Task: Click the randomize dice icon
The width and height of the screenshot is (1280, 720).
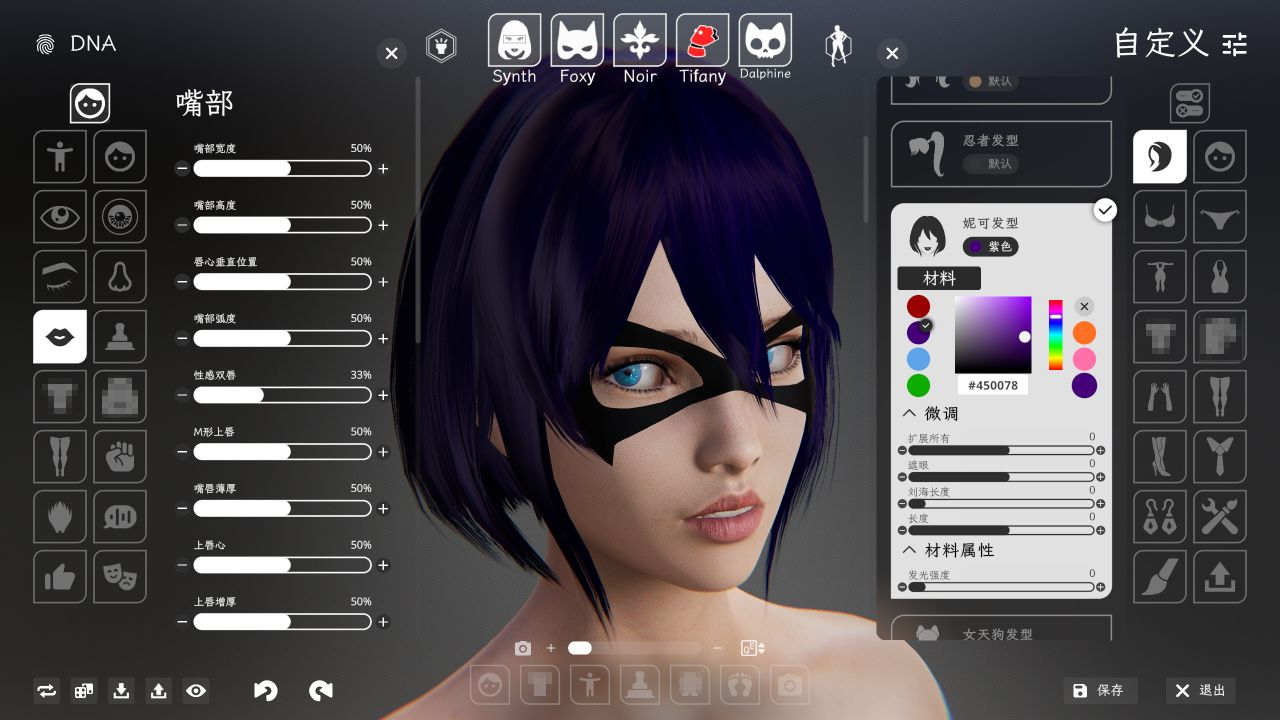Action: point(84,690)
